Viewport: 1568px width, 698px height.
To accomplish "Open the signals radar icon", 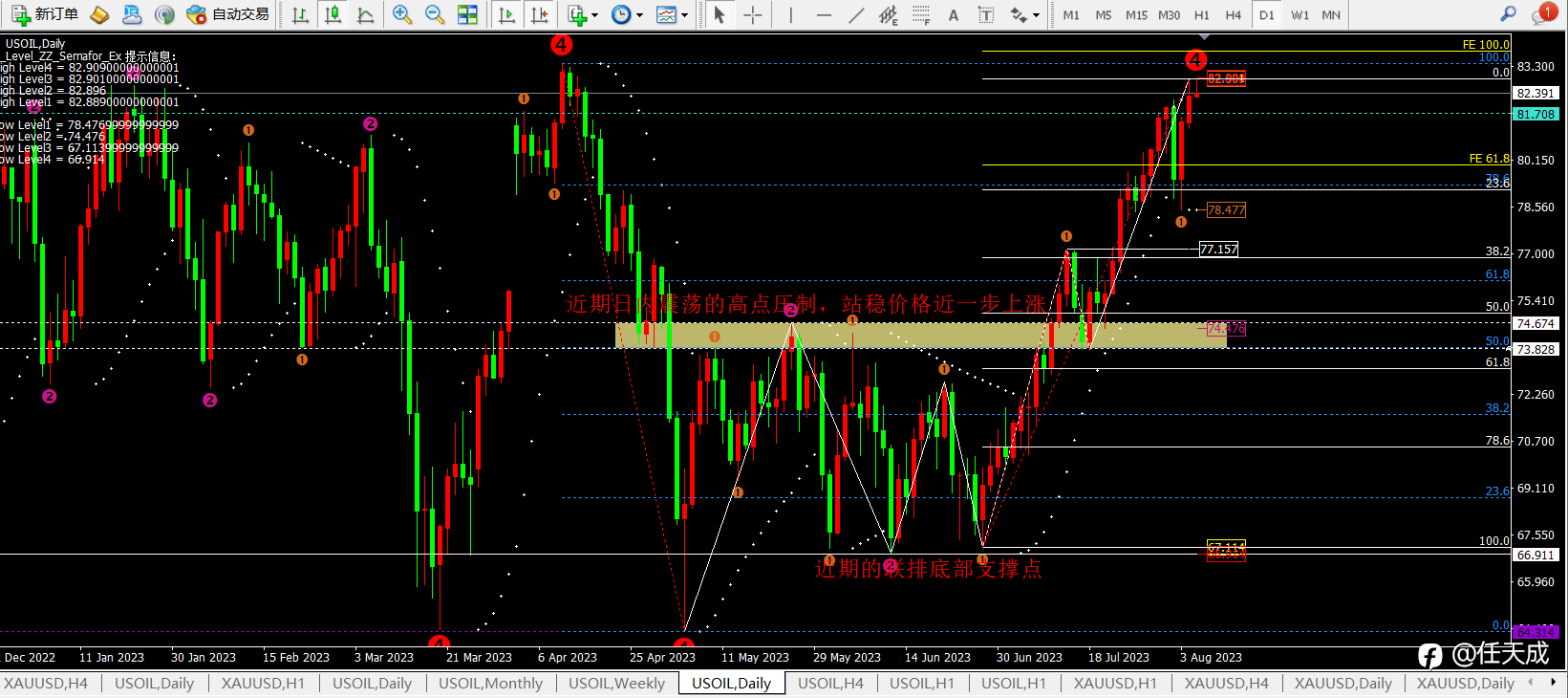I will click(x=164, y=14).
